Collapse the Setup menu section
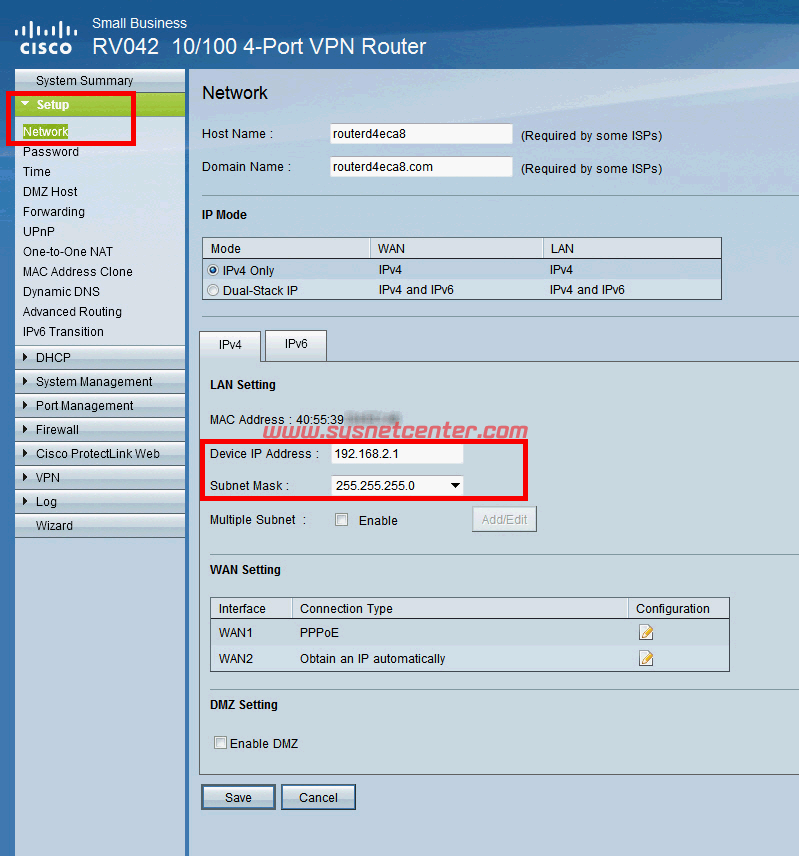799x856 pixels. [x=100, y=104]
